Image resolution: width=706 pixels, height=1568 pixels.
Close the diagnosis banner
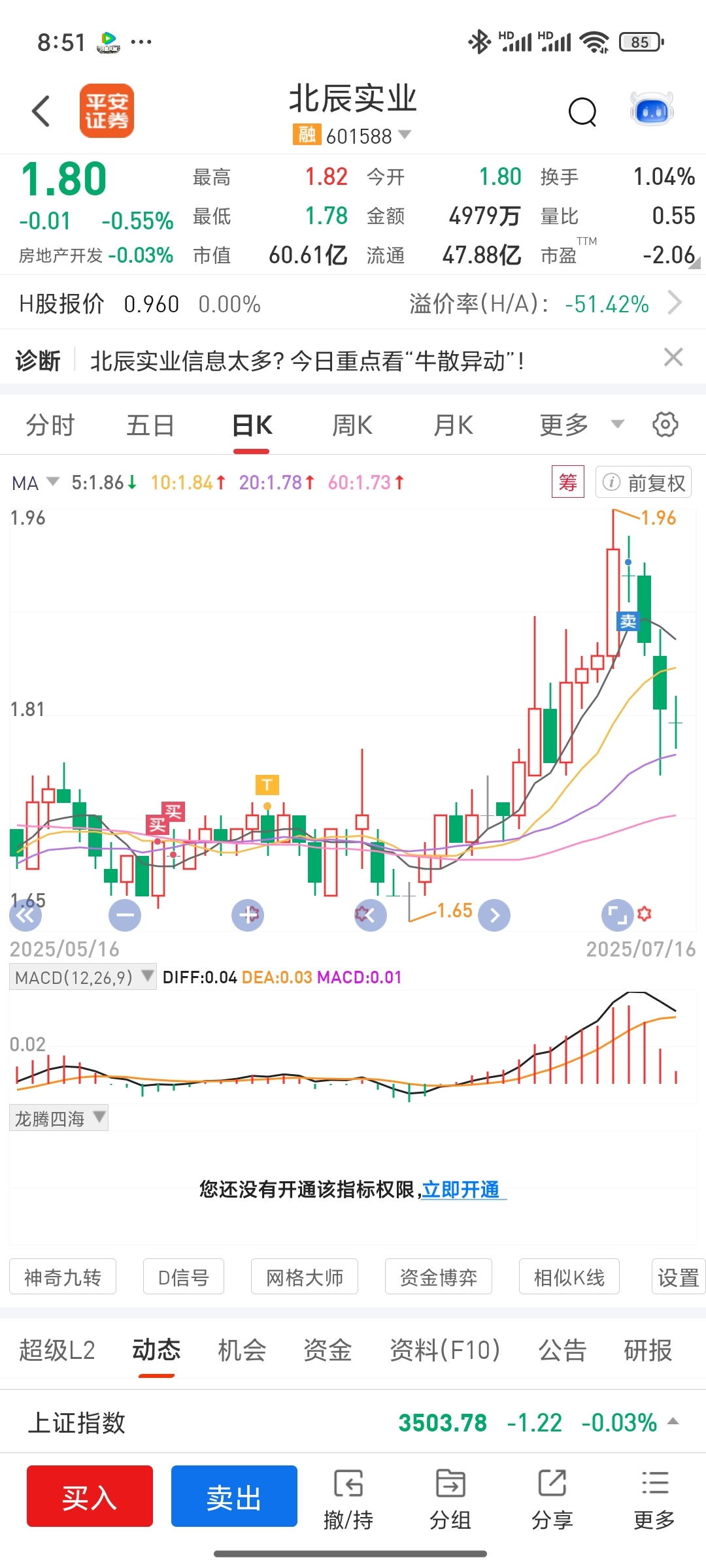click(673, 357)
